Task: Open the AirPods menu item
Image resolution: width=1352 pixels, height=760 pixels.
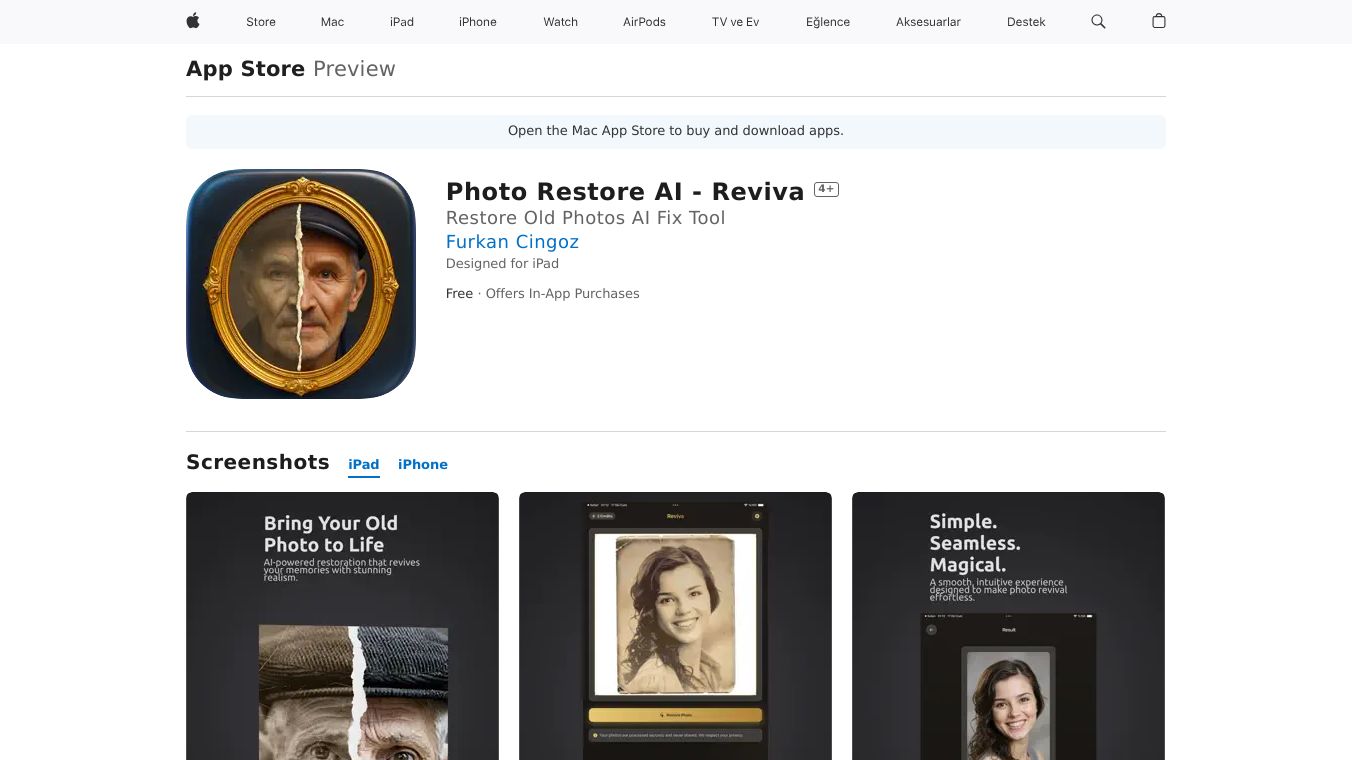Action: [x=644, y=22]
